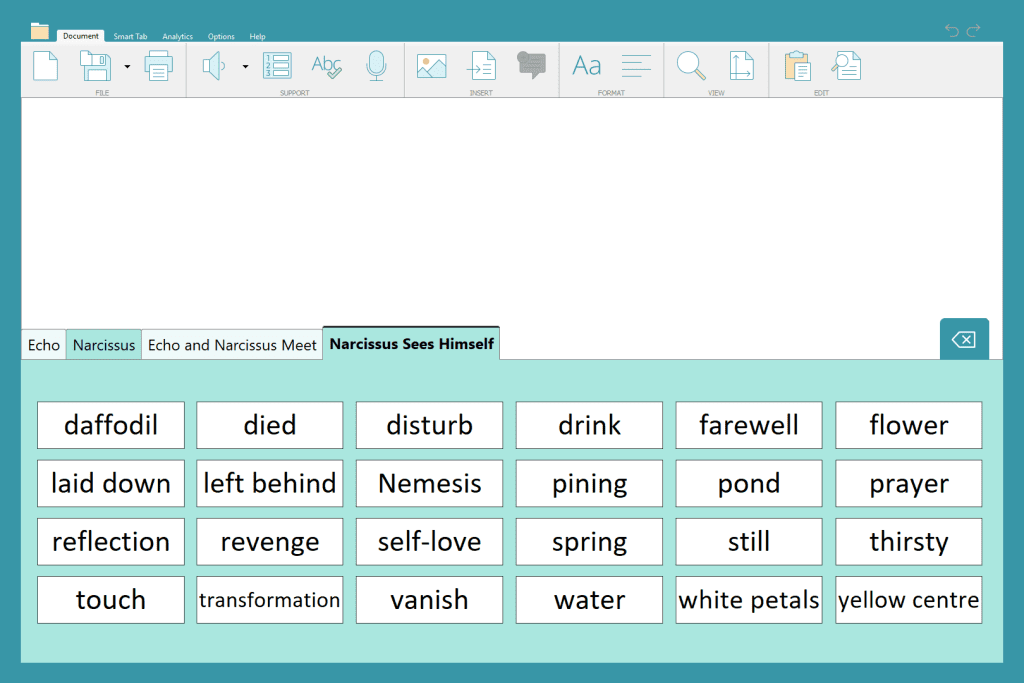The image size is (1024, 683).
Task: Expand the speech options dropdown arrow
Action: pos(246,67)
